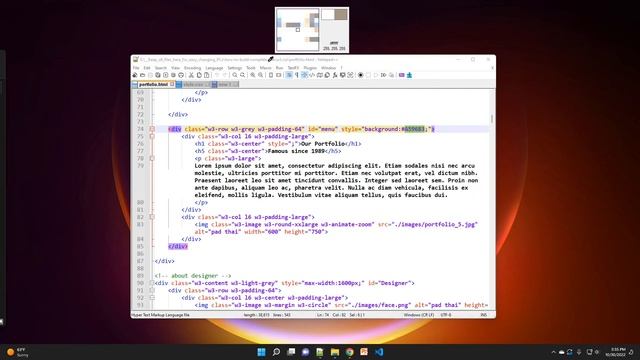Click the Save All toolbar icon

(x=158, y=75)
